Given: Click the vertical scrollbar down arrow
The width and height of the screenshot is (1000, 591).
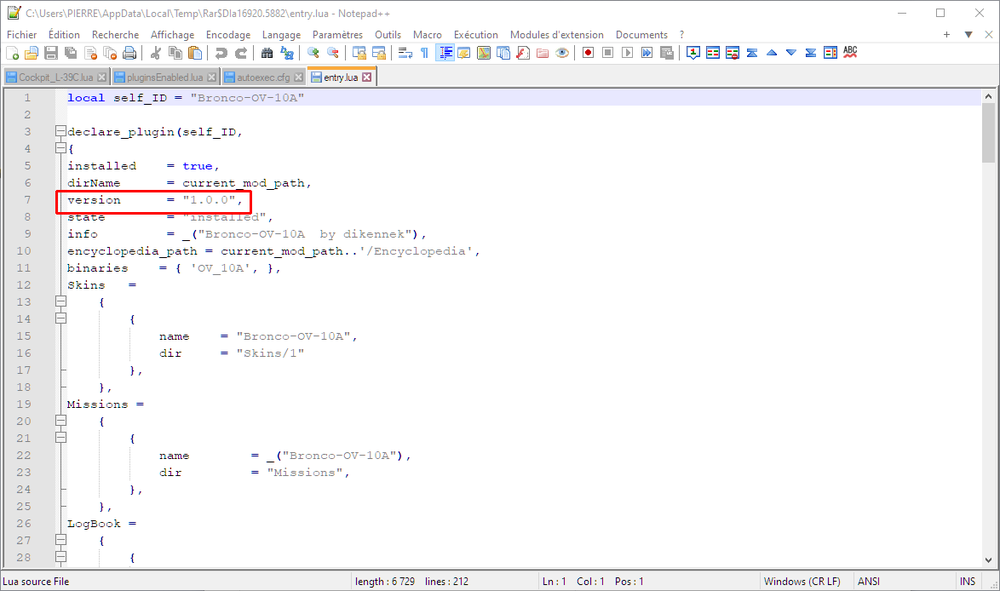Looking at the screenshot, I should pos(988,560).
